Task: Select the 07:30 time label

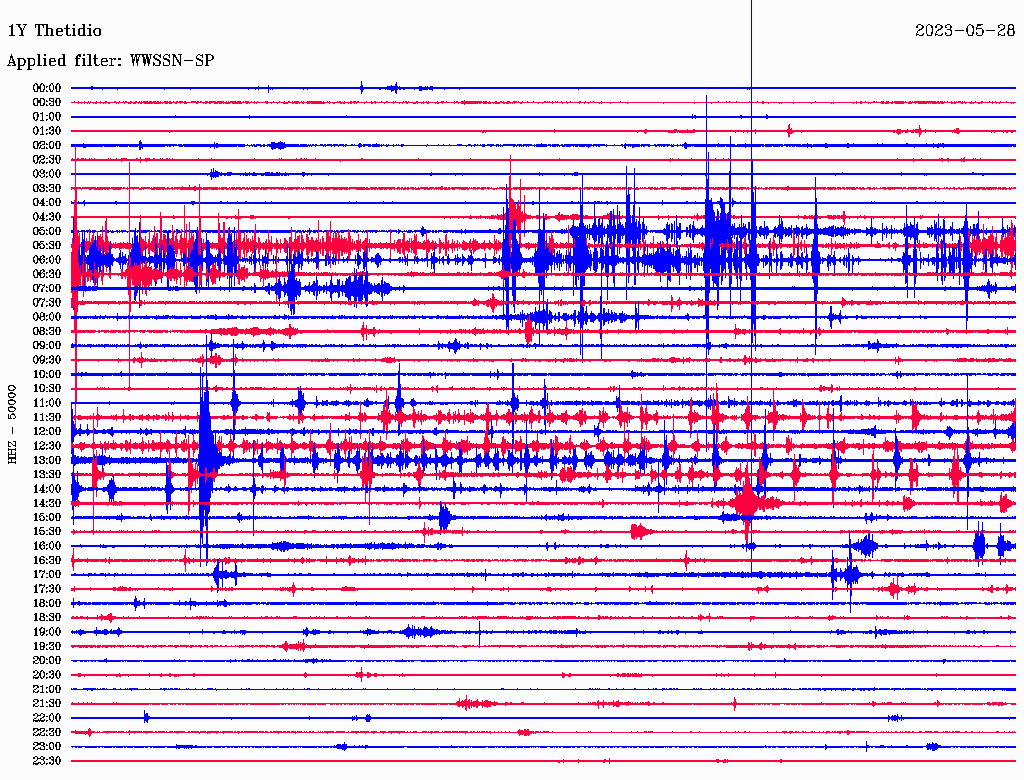Action: (x=47, y=303)
